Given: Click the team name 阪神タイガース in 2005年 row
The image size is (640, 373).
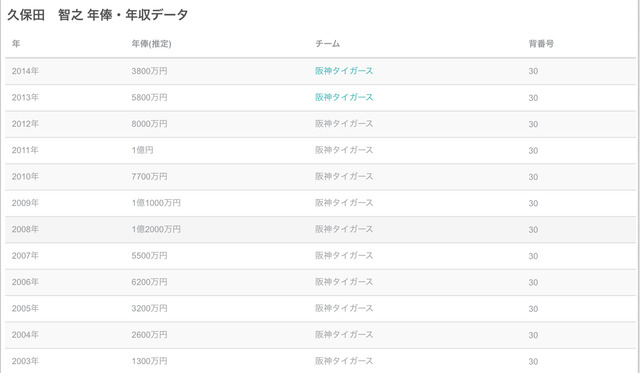Looking at the screenshot, I should pyautogui.click(x=344, y=308).
